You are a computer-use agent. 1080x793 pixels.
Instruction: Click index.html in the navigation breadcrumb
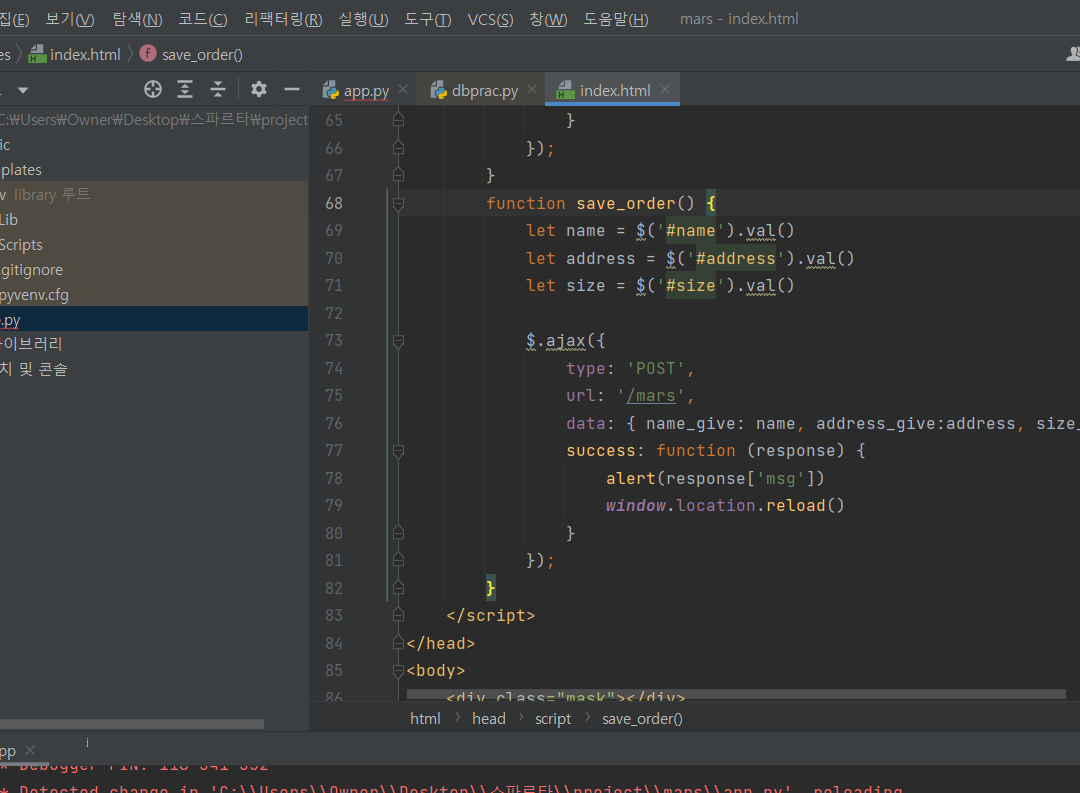85,54
